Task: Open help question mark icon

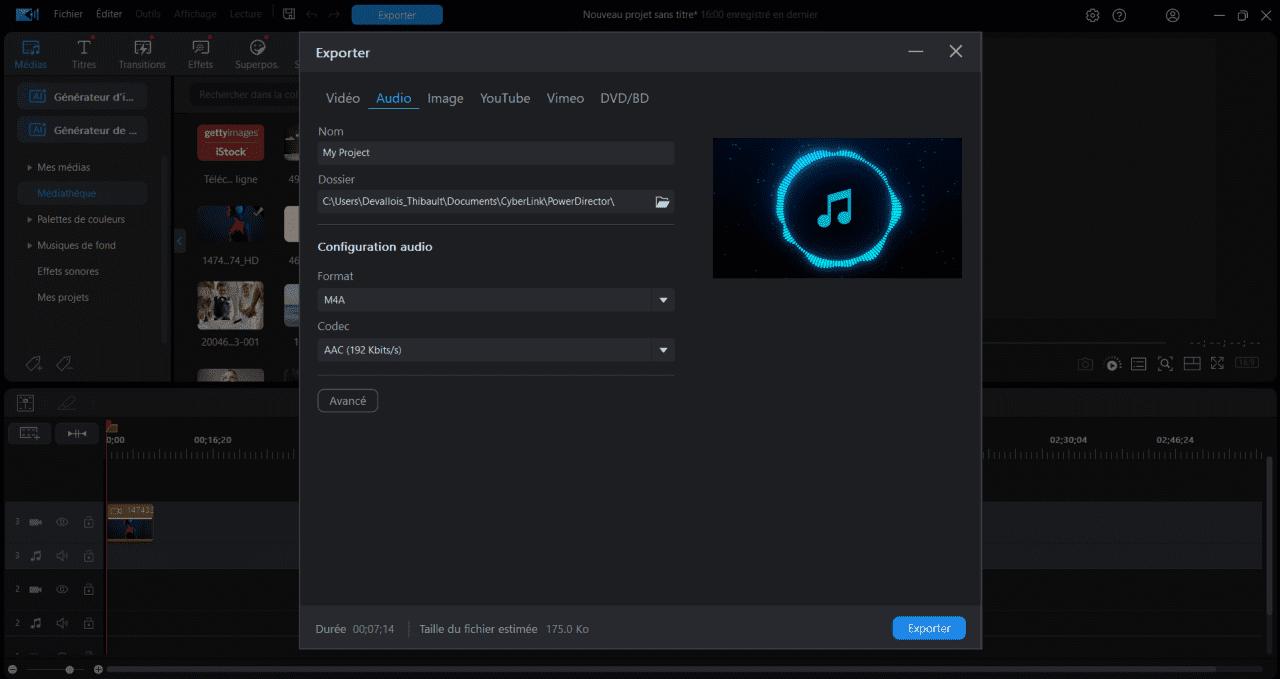Action: [x=1119, y=15]
